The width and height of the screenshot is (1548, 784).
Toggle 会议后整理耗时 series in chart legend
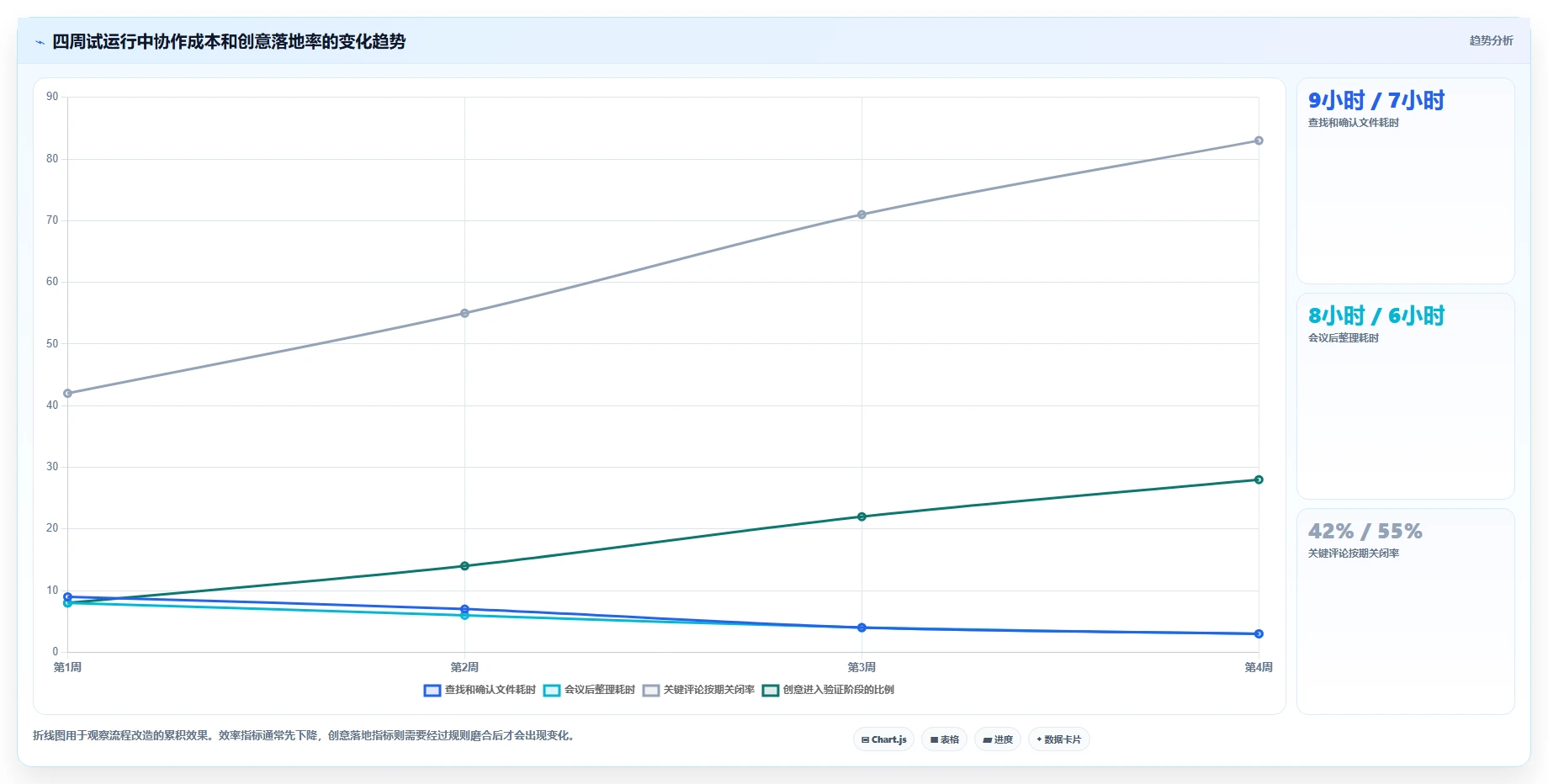tap(589, 690)
